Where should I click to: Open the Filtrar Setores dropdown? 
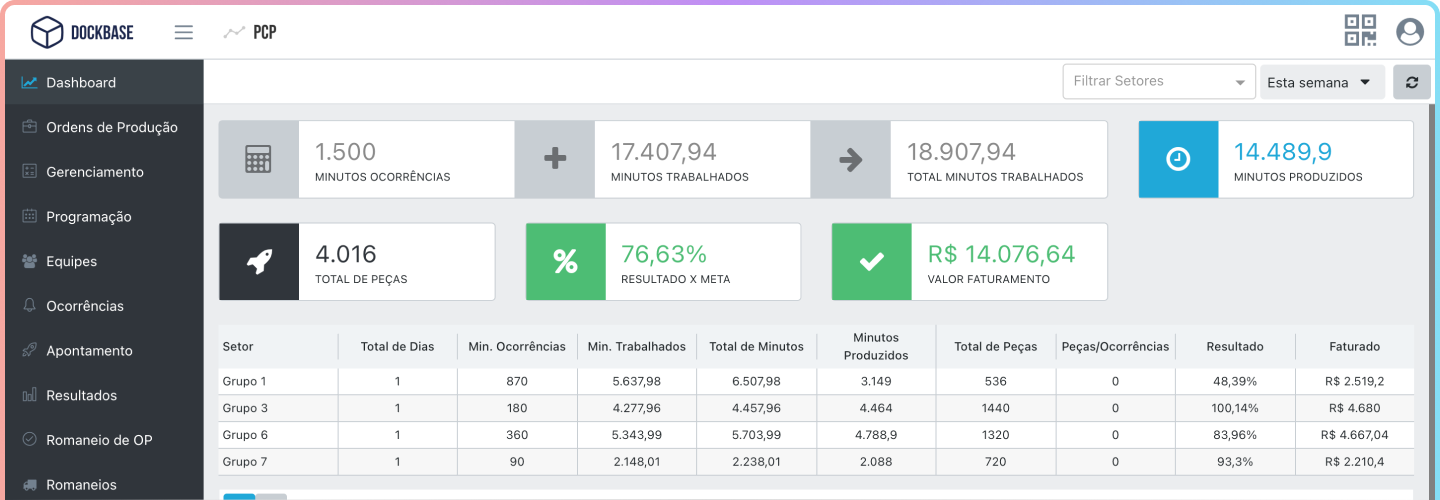[1158, 82]
